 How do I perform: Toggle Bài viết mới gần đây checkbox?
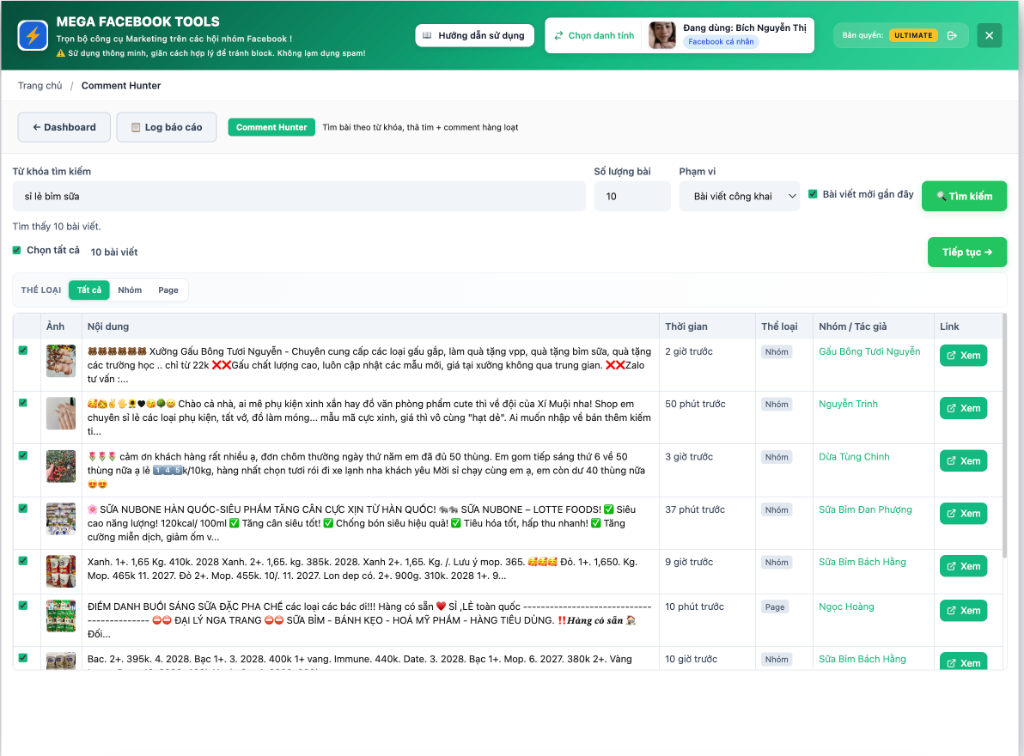pyautogui.click(x=812, y=194)
